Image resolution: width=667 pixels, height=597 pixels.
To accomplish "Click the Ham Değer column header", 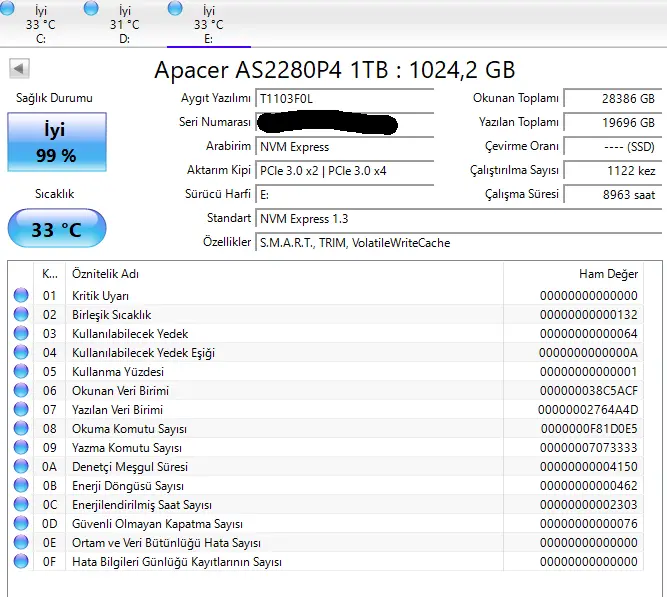I will (573, 274).
